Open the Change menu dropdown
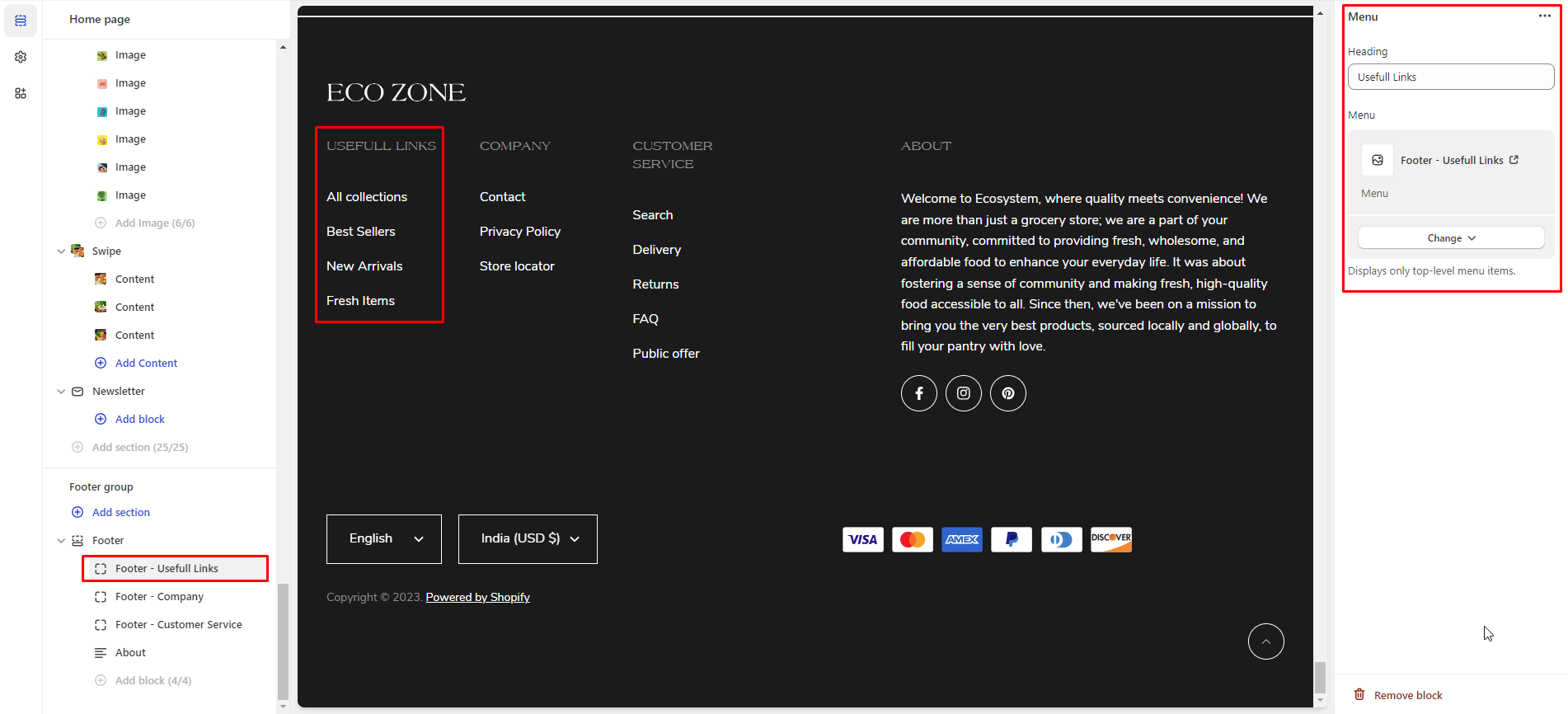1568x714 pixels. click(x=1450, y=238)
